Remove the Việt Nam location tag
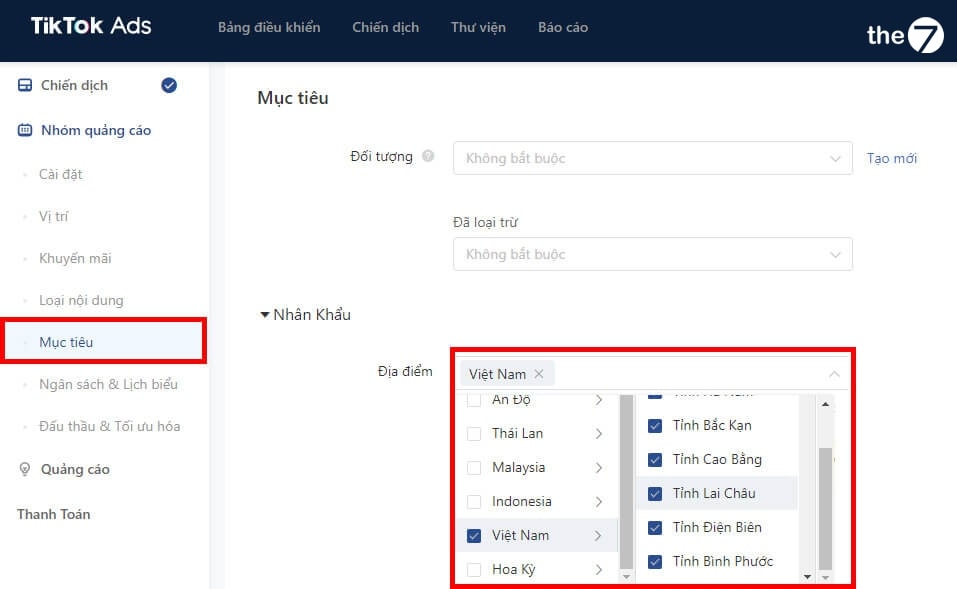 [539, 374]
